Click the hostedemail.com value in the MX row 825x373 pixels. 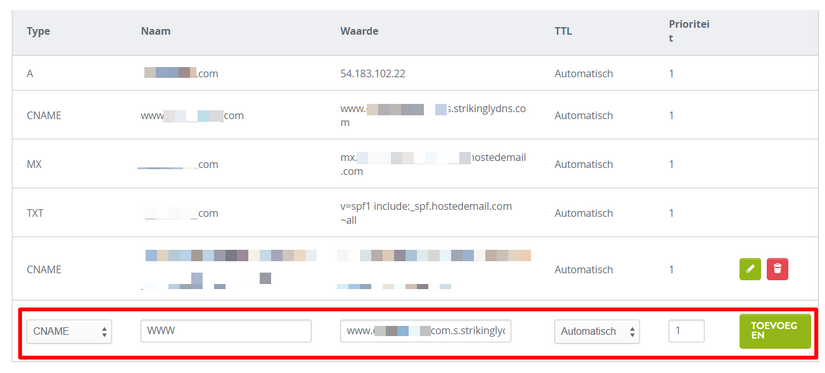433,164
